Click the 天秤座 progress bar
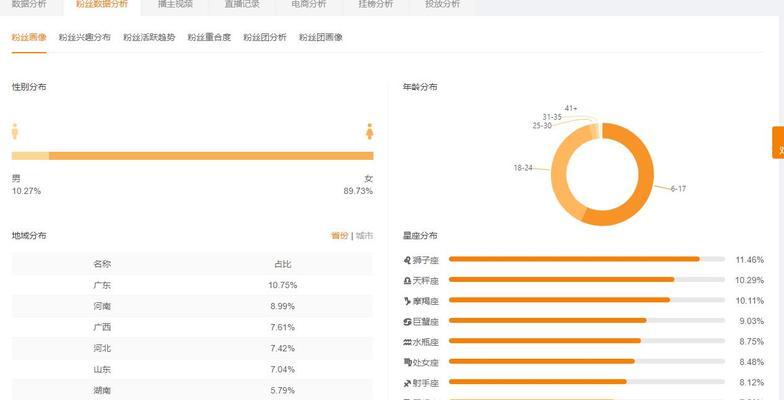Image resolution: width=784 pixels, height=400 pixels. [x=587, y=280]
